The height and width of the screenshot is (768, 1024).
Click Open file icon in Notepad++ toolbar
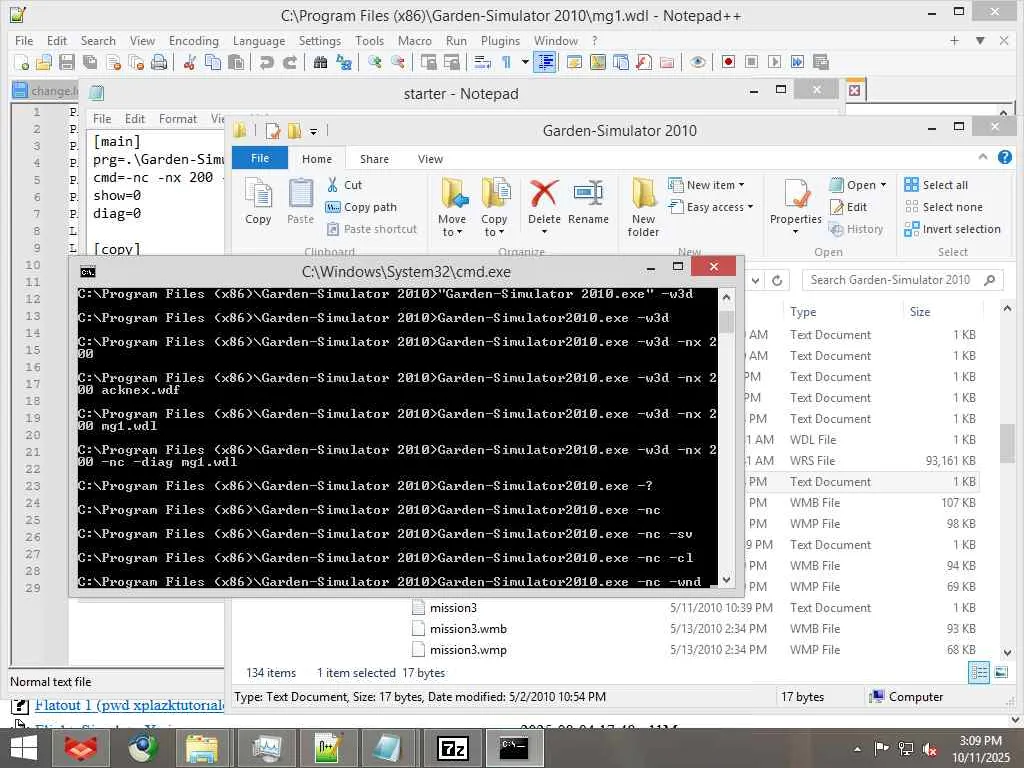pos(44,63)
